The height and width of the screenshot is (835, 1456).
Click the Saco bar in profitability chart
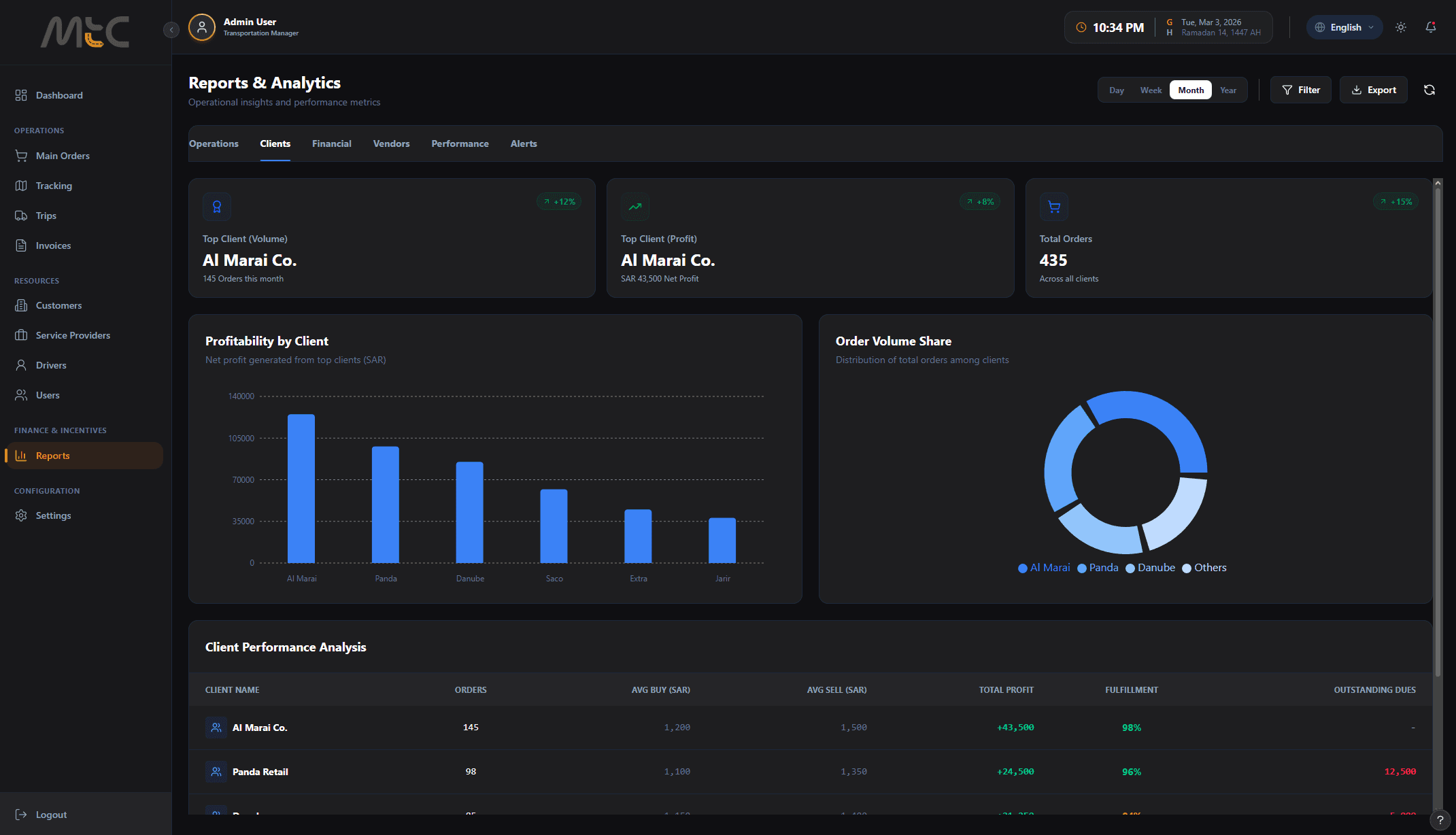coord(554,526)
